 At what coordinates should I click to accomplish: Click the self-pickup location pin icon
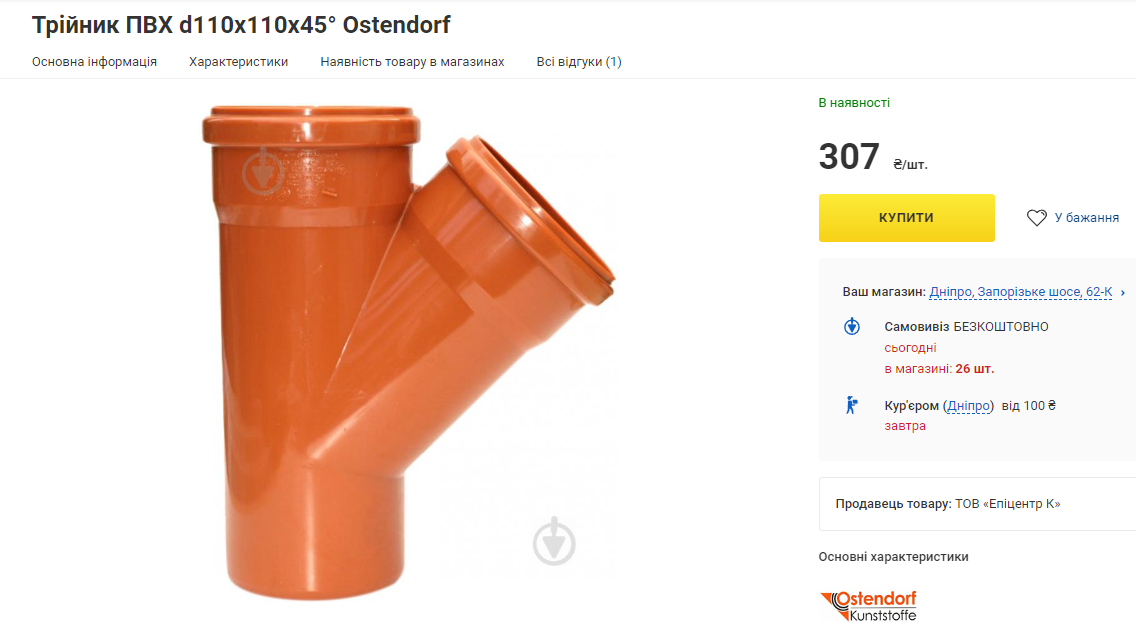pos(852,327)
